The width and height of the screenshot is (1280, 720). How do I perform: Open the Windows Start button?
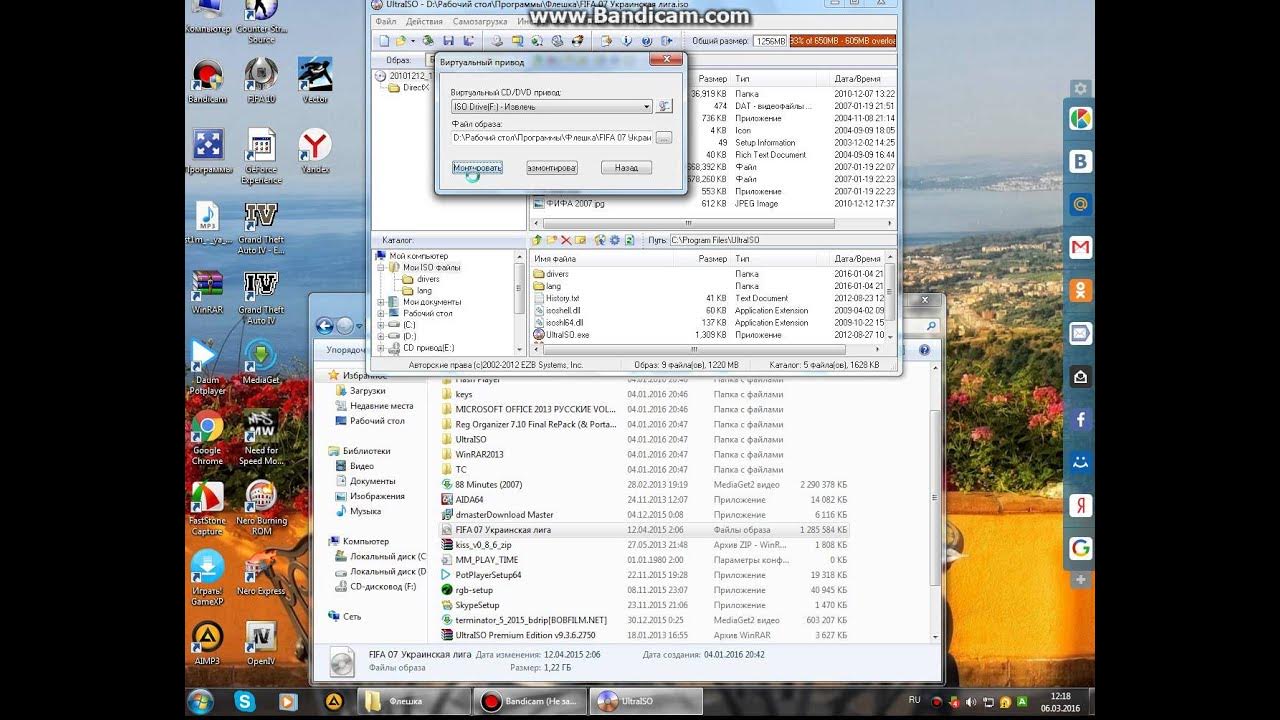click(200, 702)
